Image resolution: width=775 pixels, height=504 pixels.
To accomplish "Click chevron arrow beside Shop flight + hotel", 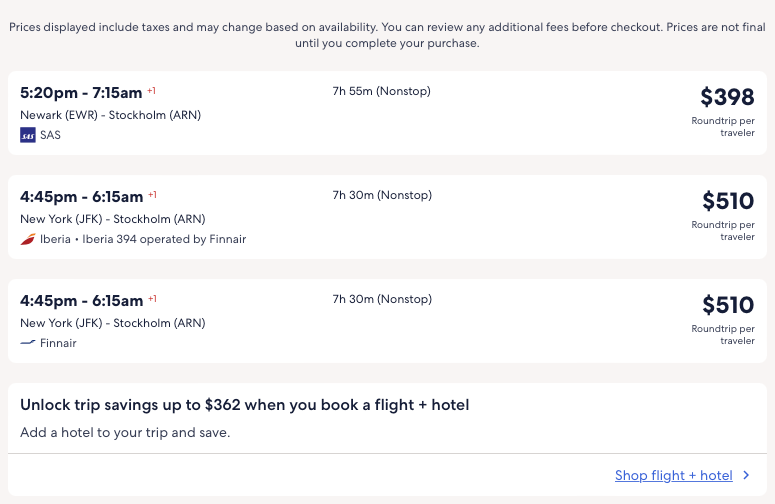I will tap(746, 476).
